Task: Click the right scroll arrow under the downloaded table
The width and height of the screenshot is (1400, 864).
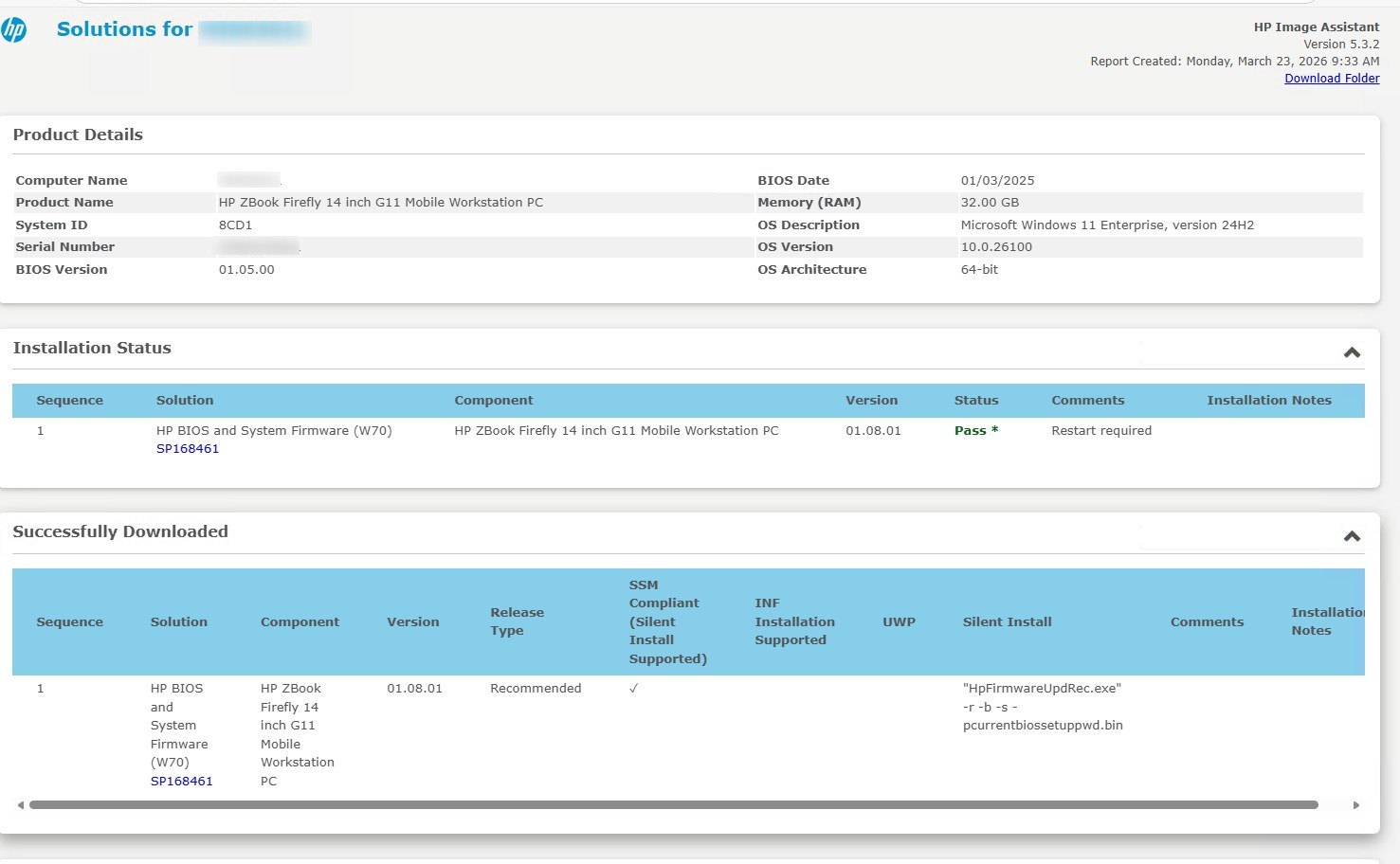Action: pos(1357,804)
